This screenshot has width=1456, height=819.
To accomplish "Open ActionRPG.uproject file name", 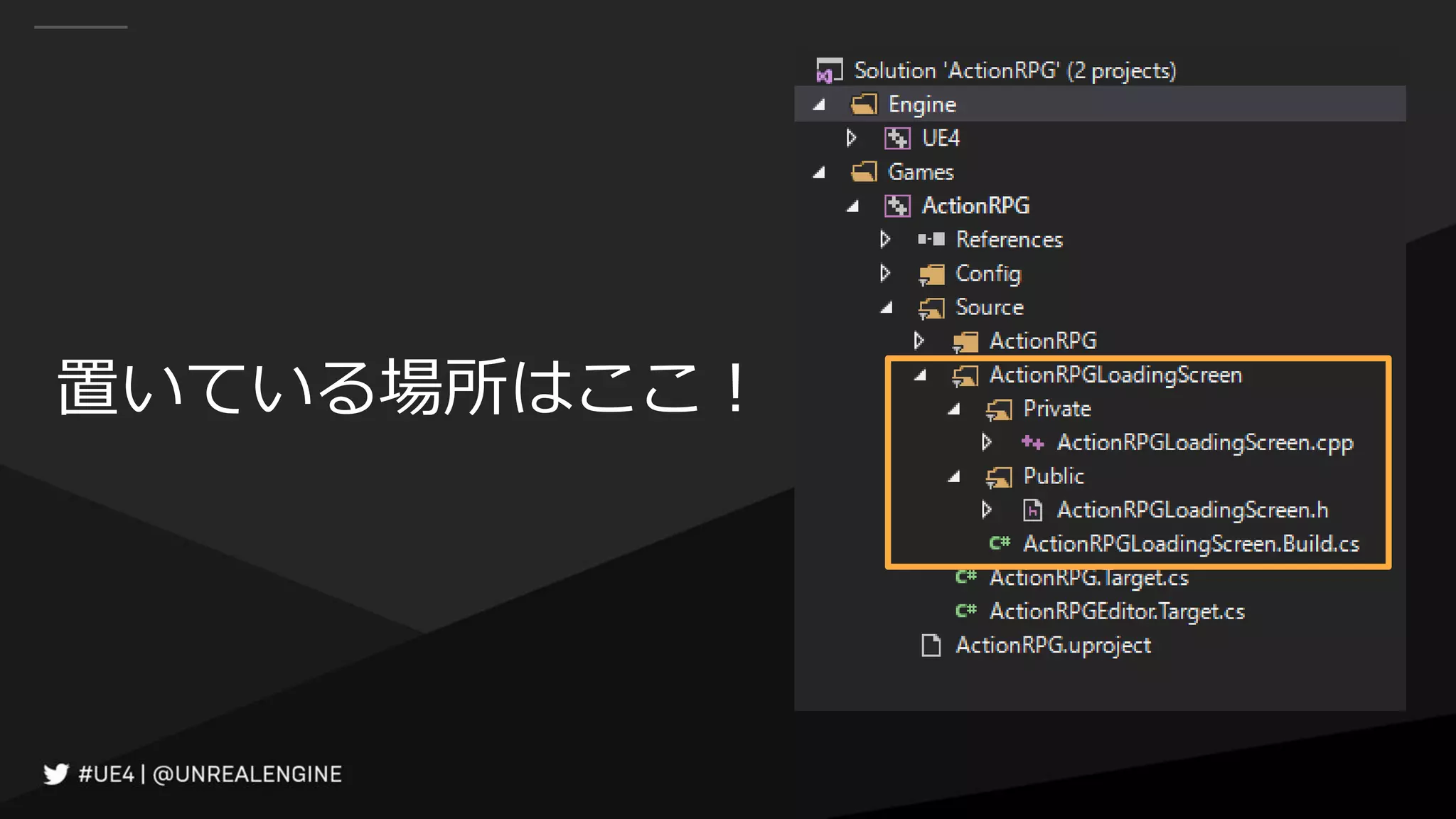I will [1053, 646].
